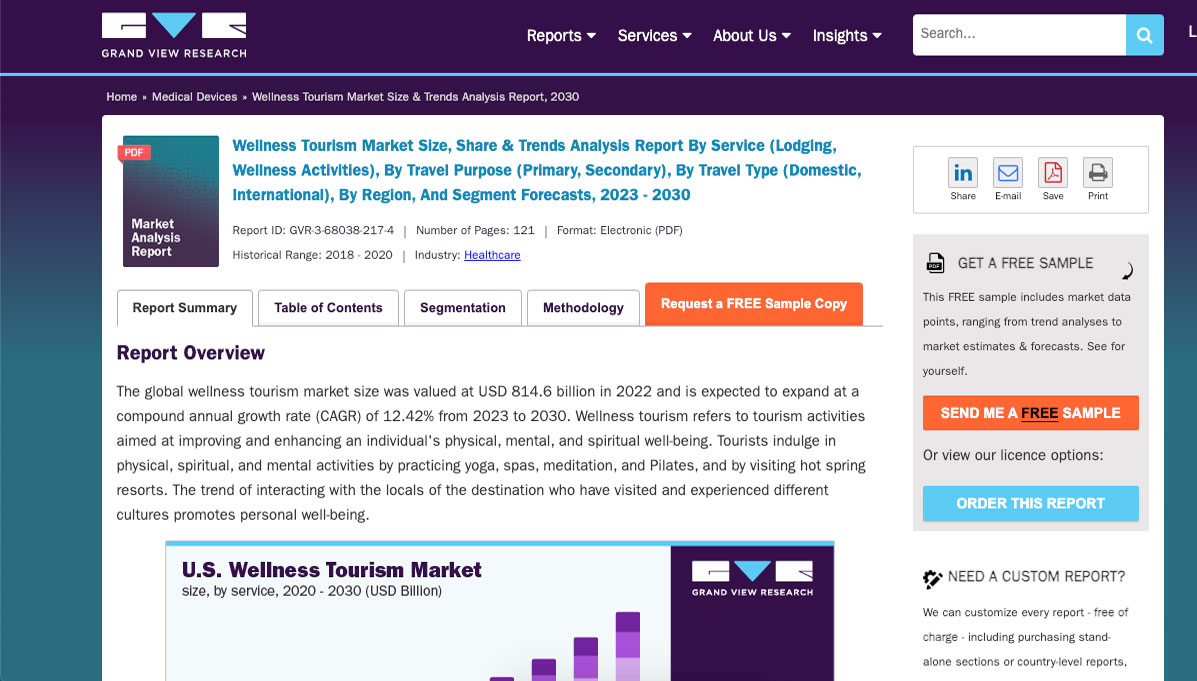Click the Need a Custom Report icon

(x=933, y=578)
